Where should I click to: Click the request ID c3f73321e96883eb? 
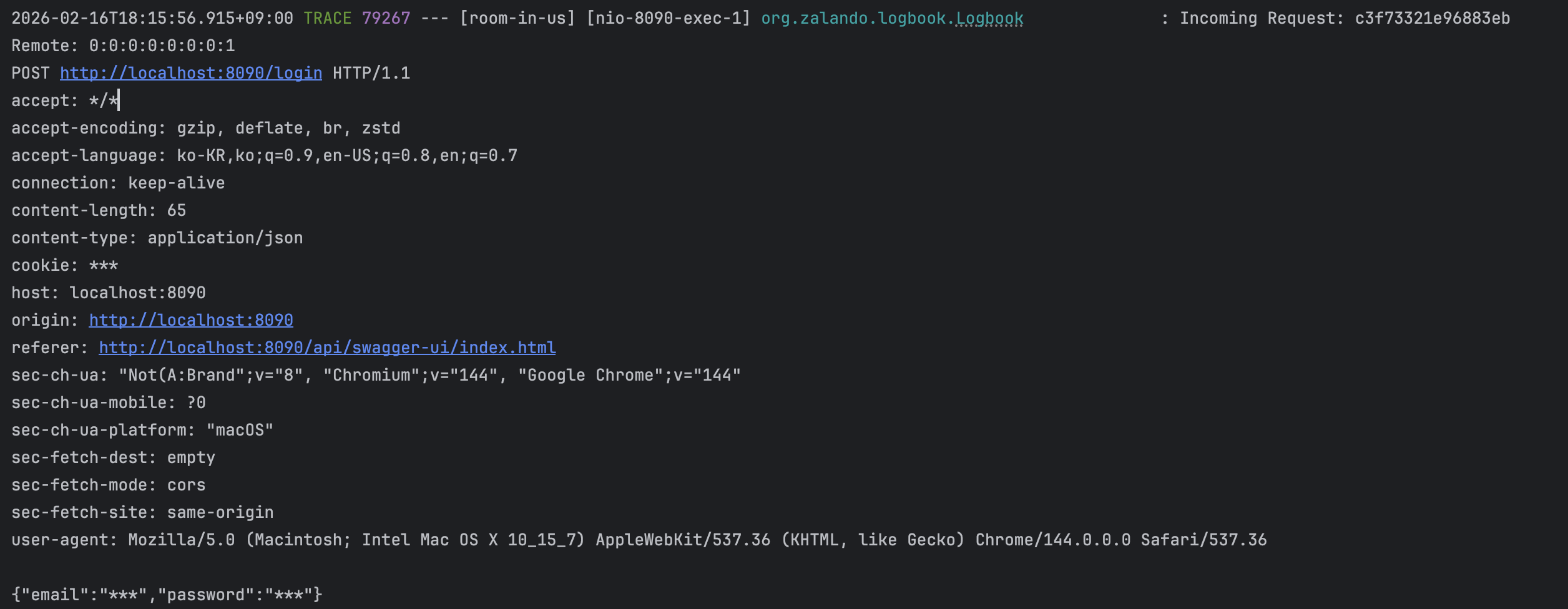1433,18
